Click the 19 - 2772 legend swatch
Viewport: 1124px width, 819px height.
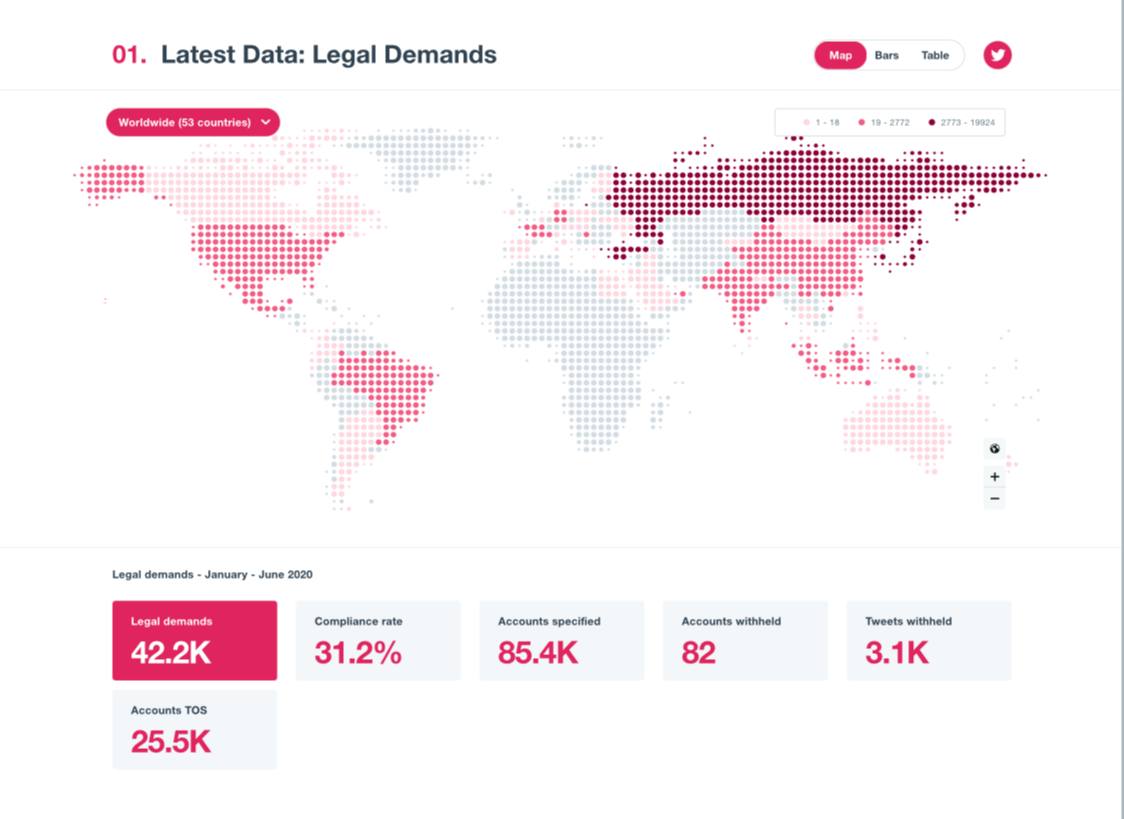[x=861, y=122]
